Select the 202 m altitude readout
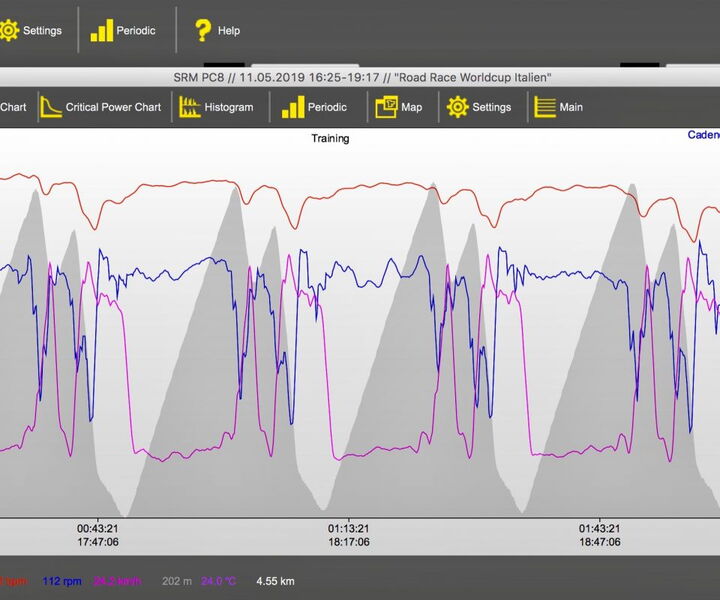Screen dimensions: 720x600 coord(176,580)
